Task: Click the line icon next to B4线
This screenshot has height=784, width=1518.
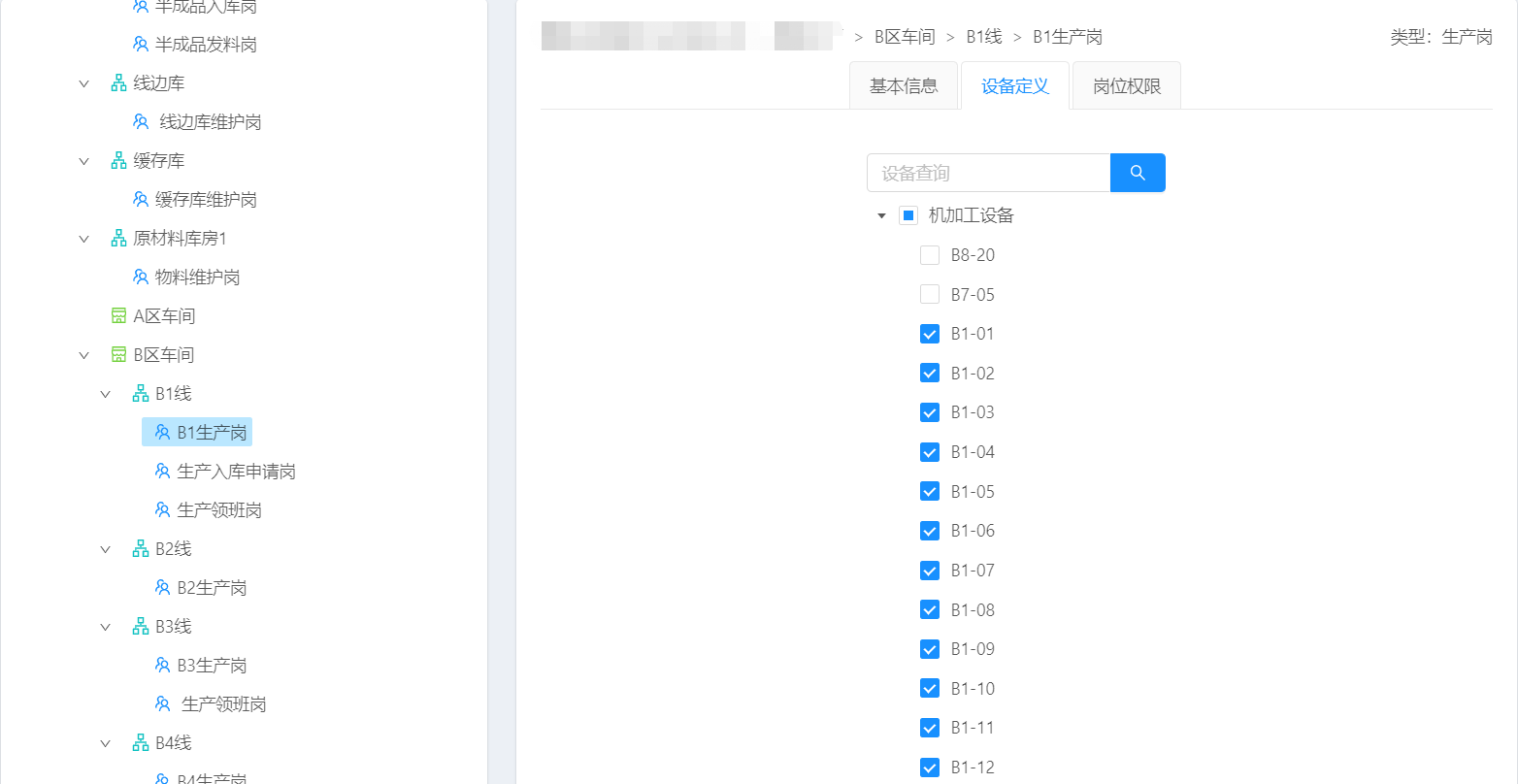Action: coord(141,743)
